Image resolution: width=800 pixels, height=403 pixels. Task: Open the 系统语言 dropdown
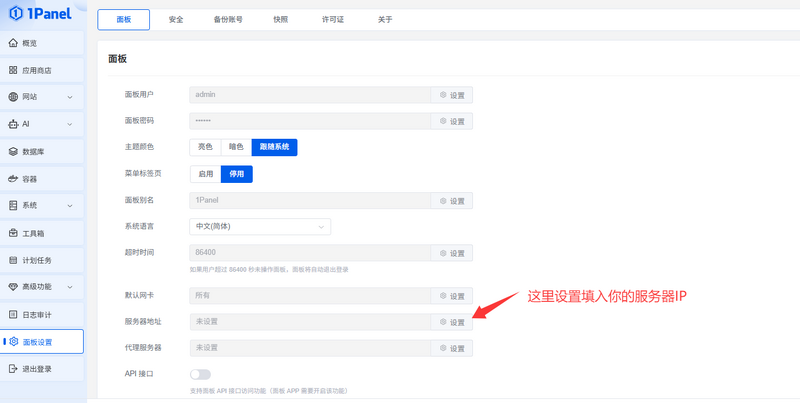[x=260, y=227]
